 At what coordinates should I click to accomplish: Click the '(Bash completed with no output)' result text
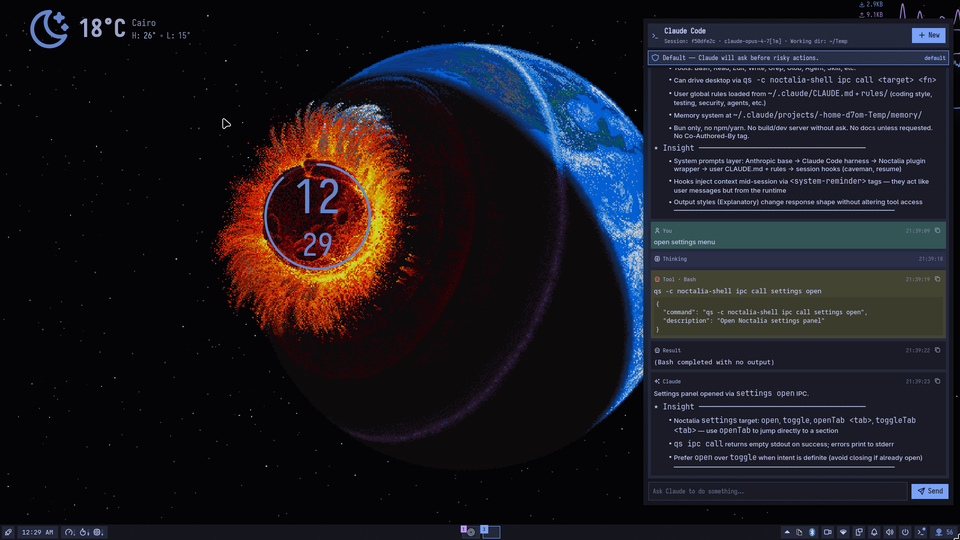coord(714,362)
